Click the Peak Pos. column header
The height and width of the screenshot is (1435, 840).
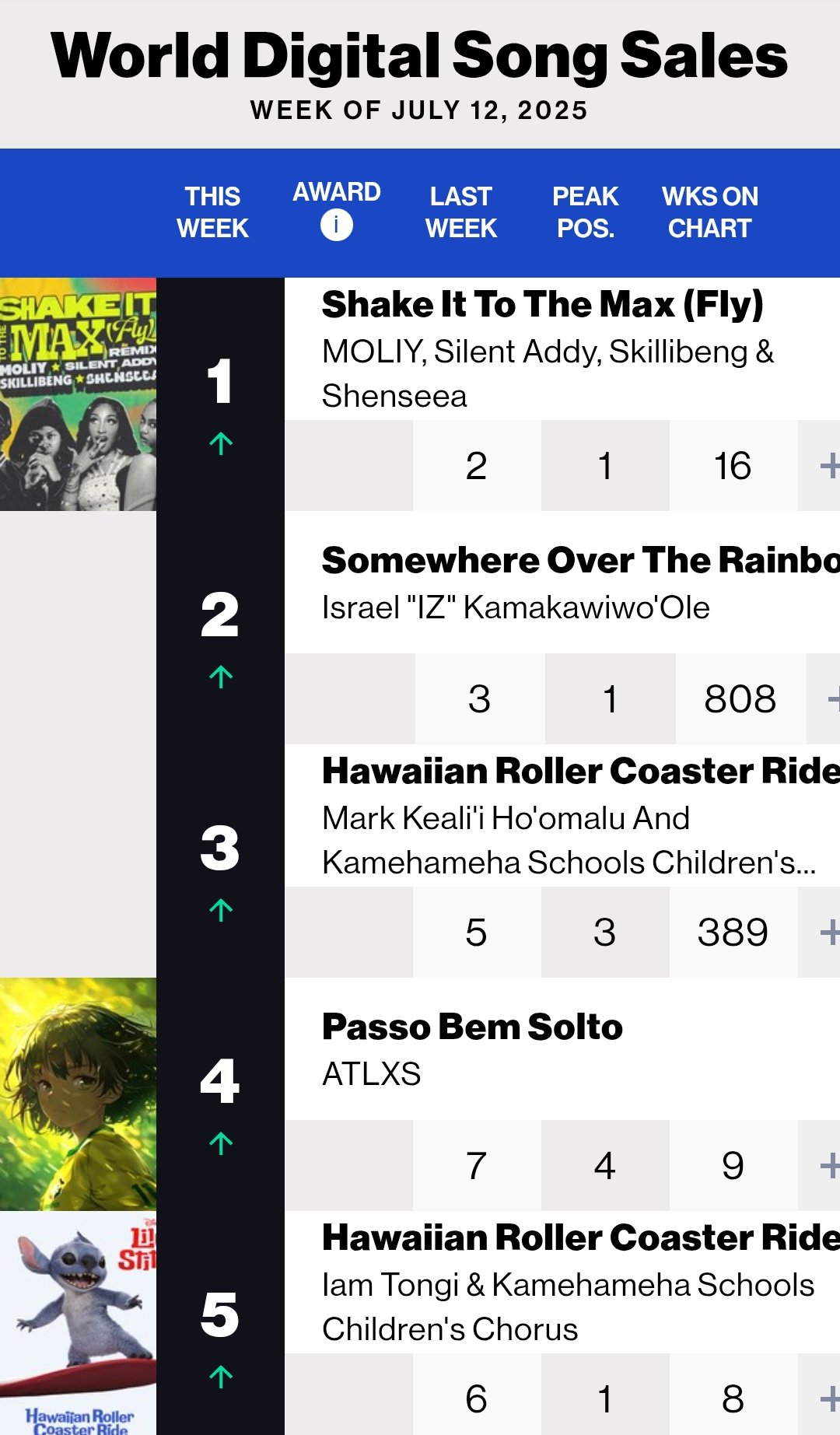[x=585, y=212]
